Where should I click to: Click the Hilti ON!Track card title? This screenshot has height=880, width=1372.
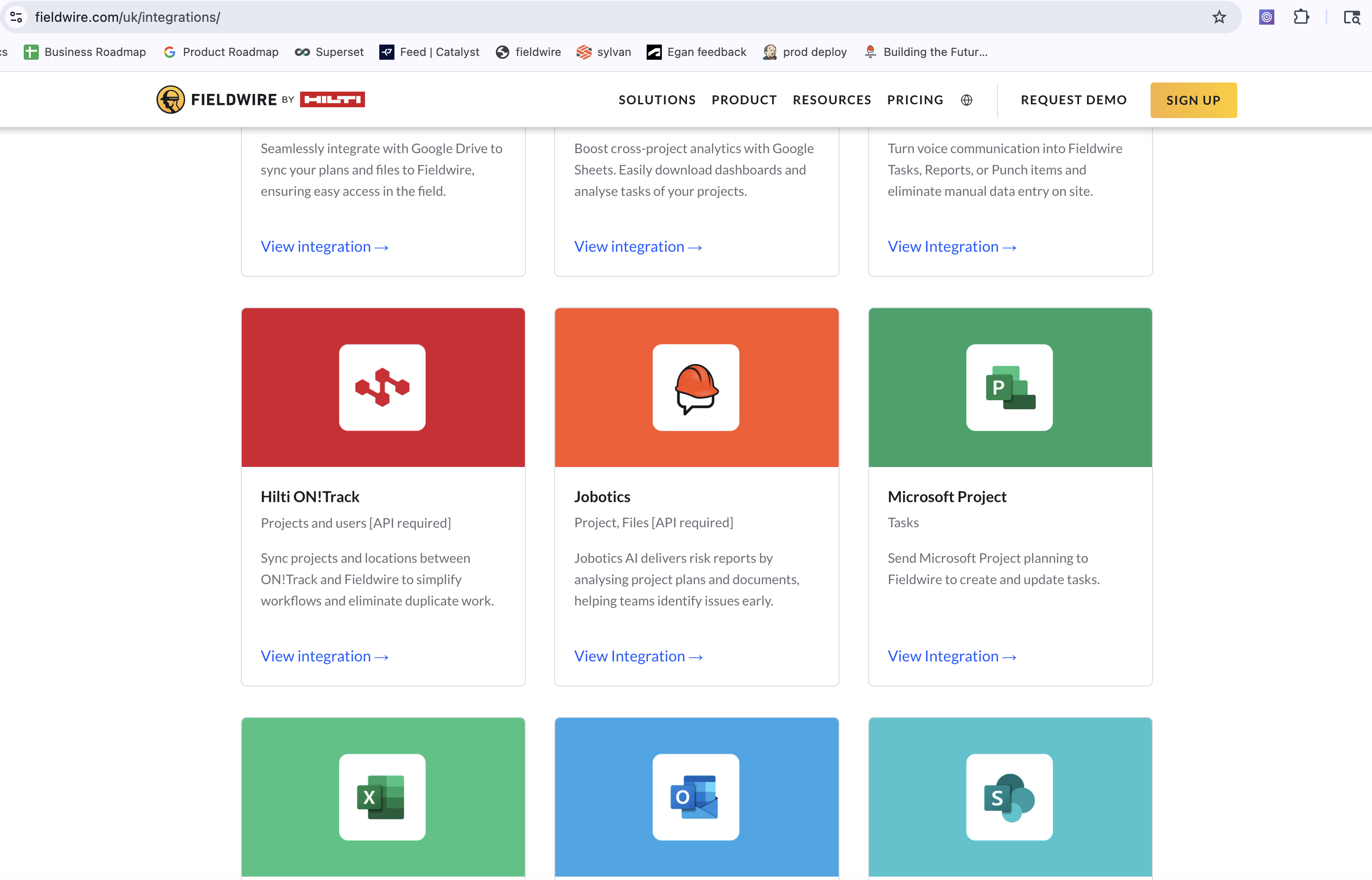310,496
